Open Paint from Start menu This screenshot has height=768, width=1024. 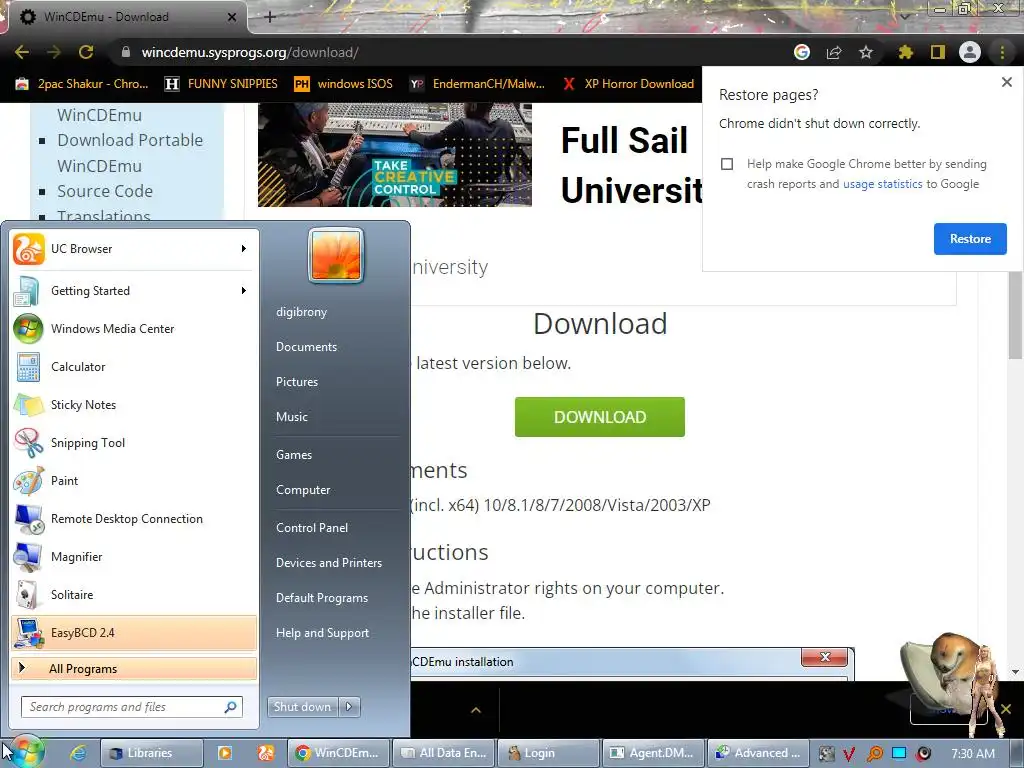coord(134,481)
